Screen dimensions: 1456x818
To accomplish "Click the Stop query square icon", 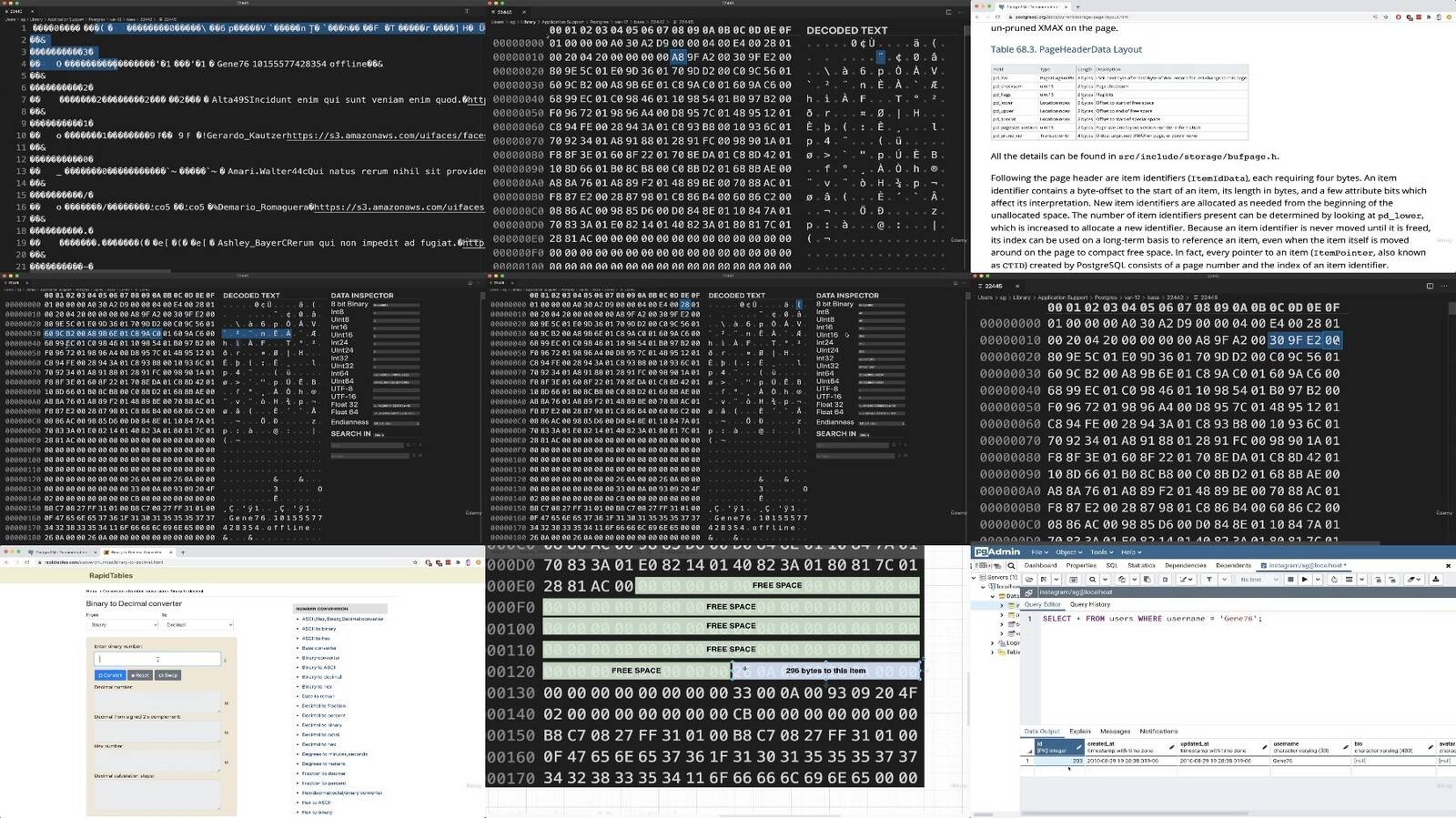I will [1290, 579].
